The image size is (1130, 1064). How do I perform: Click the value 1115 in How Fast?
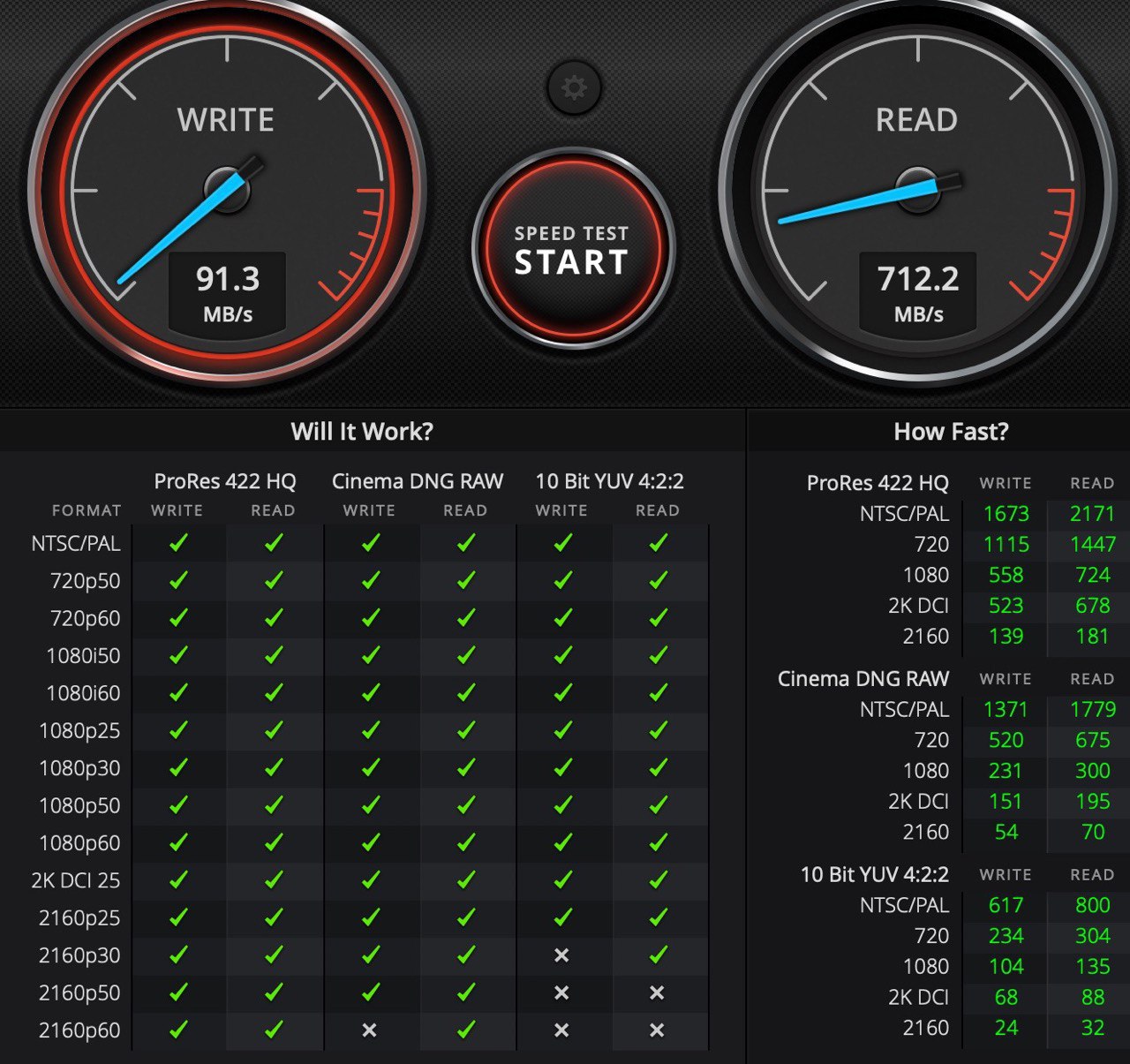coord(1006,544)
